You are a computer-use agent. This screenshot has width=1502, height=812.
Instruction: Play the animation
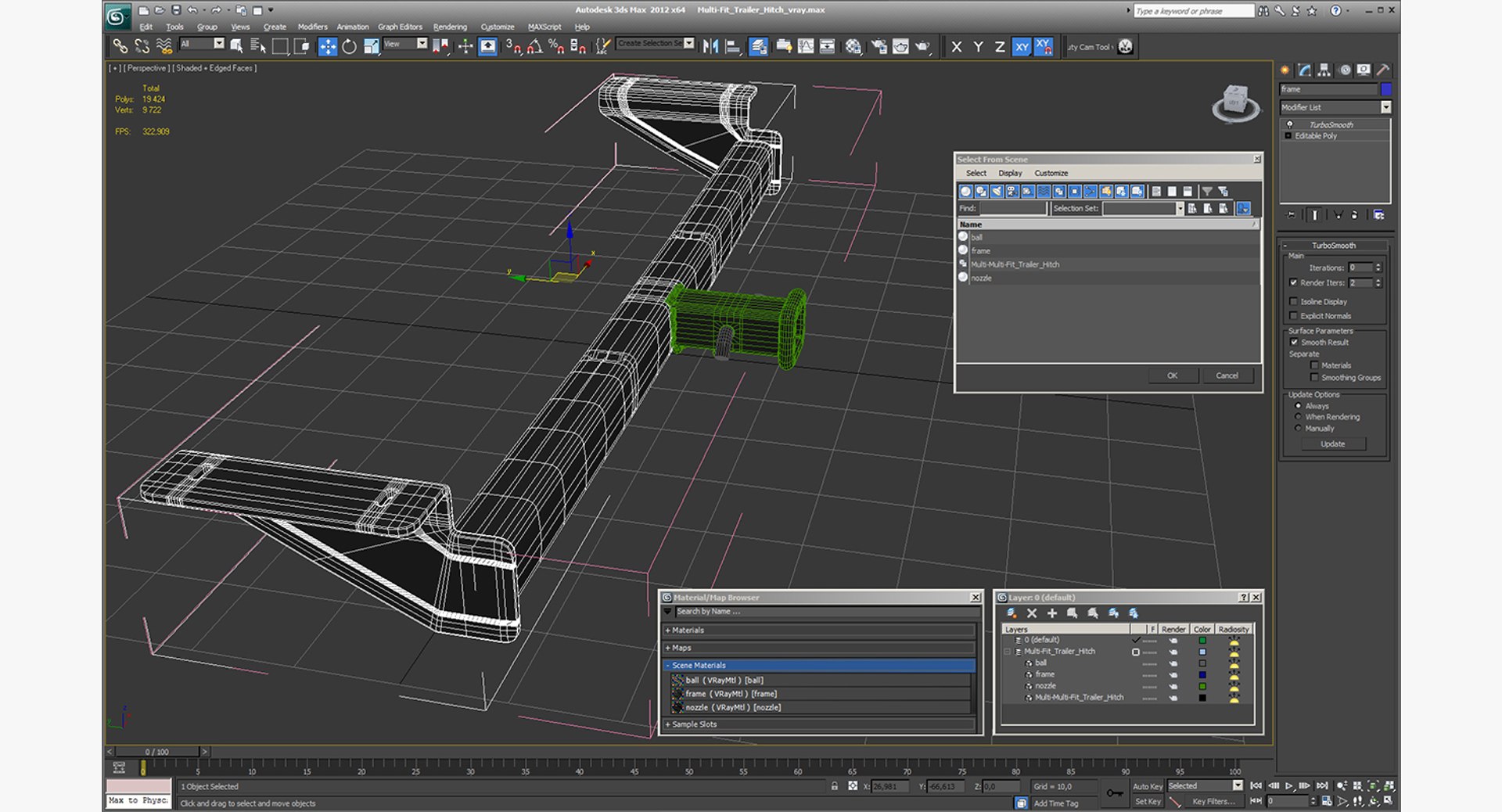point(1289,785)
